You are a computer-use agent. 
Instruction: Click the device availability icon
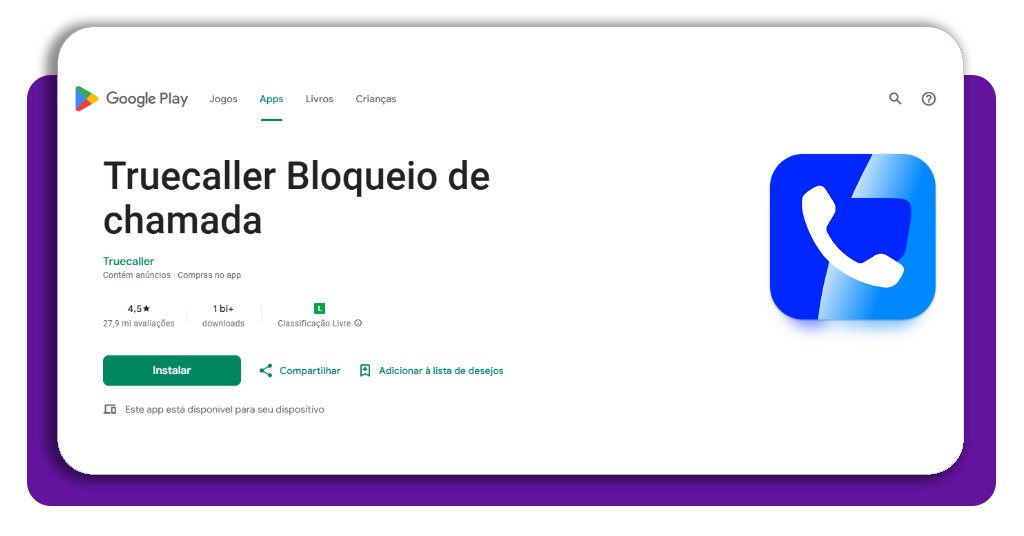click(110, 409)
